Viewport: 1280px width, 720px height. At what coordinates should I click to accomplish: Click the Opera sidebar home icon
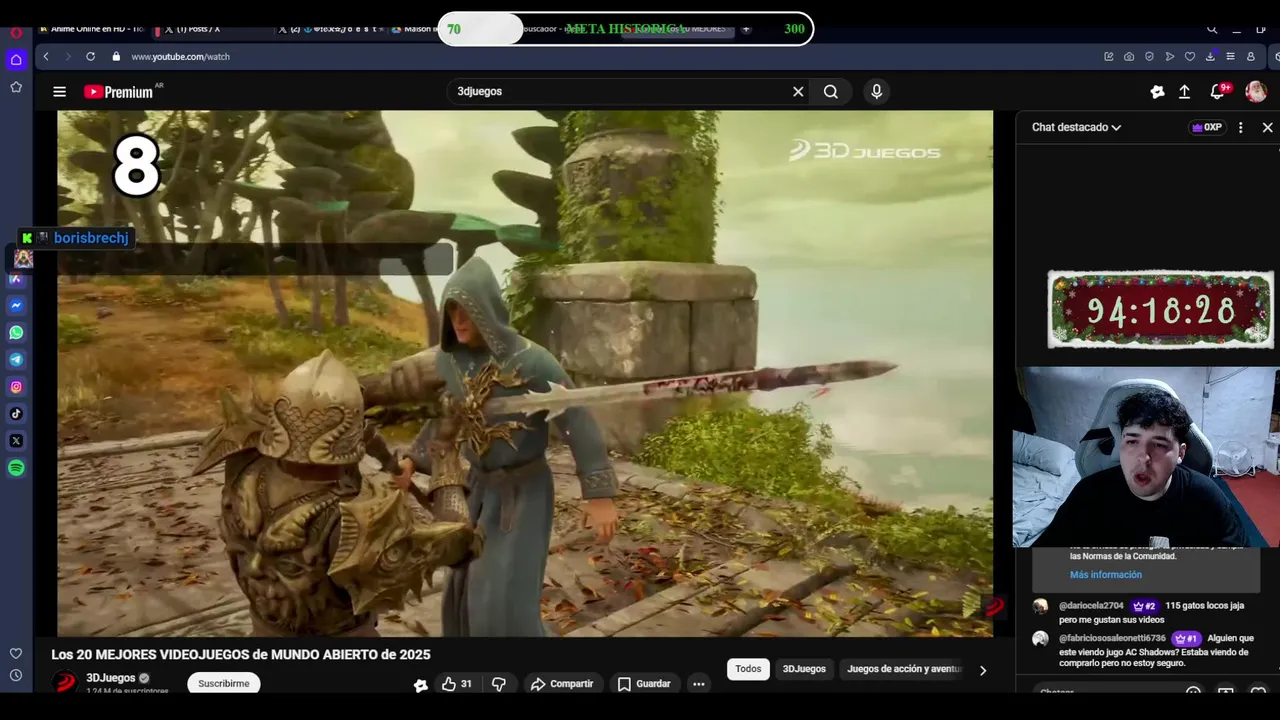pos(16,60)
